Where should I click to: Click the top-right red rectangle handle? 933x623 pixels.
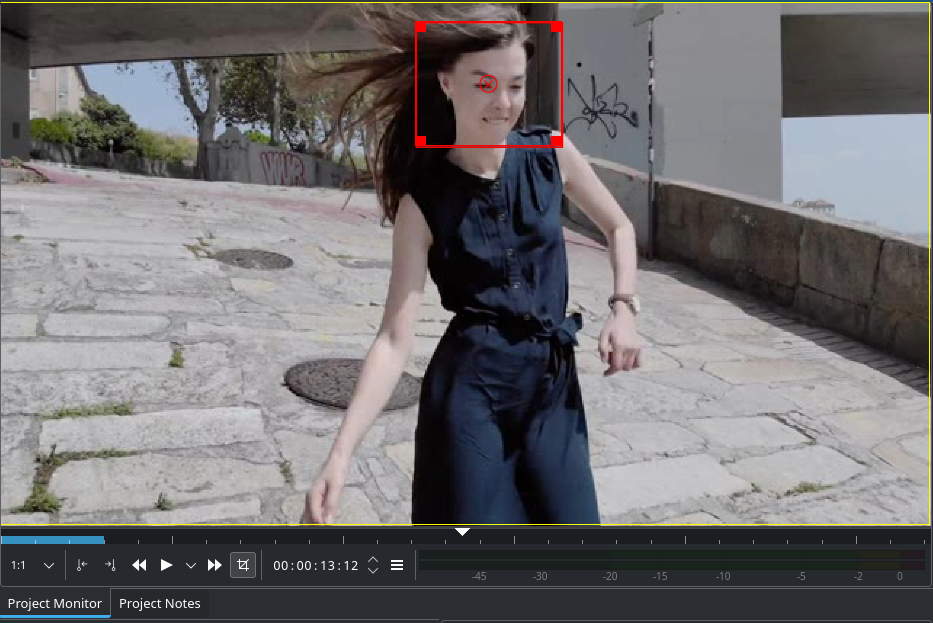(557, 27)
